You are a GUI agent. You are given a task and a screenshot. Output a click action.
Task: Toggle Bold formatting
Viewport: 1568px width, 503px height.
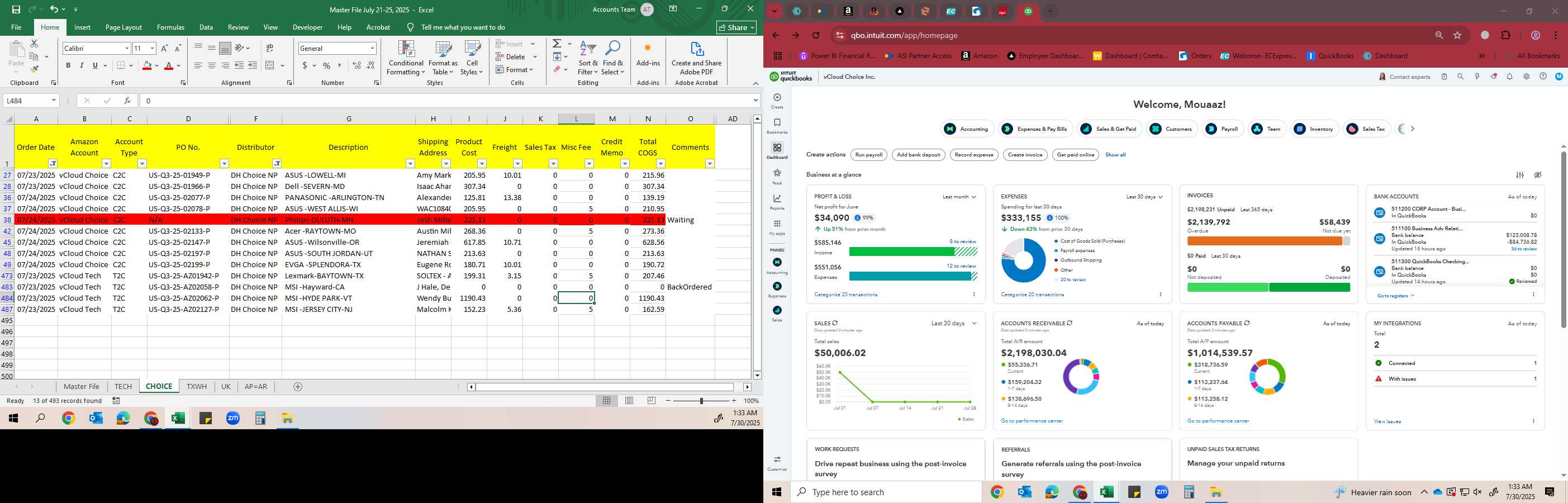[x=68, y=65]
